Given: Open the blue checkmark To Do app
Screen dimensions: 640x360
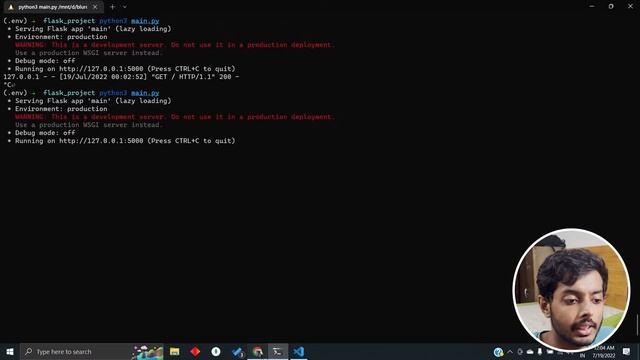Looking at the screenshot, I should click(x=237, y=351).
